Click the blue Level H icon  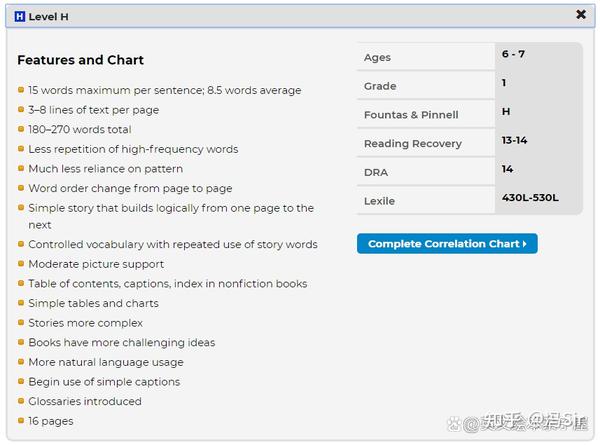coord(20,17)
